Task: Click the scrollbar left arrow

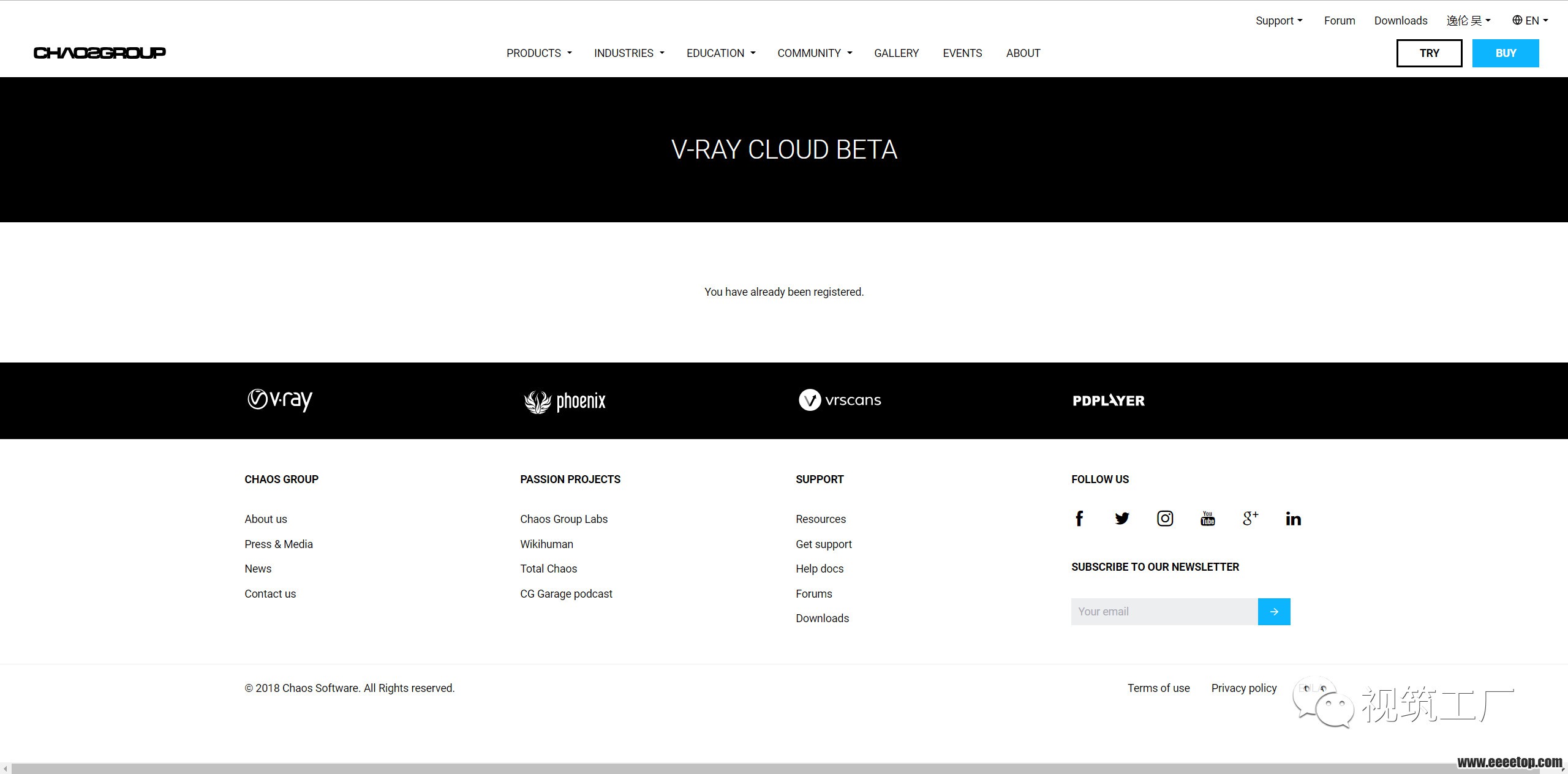Action: click(5, 768)
